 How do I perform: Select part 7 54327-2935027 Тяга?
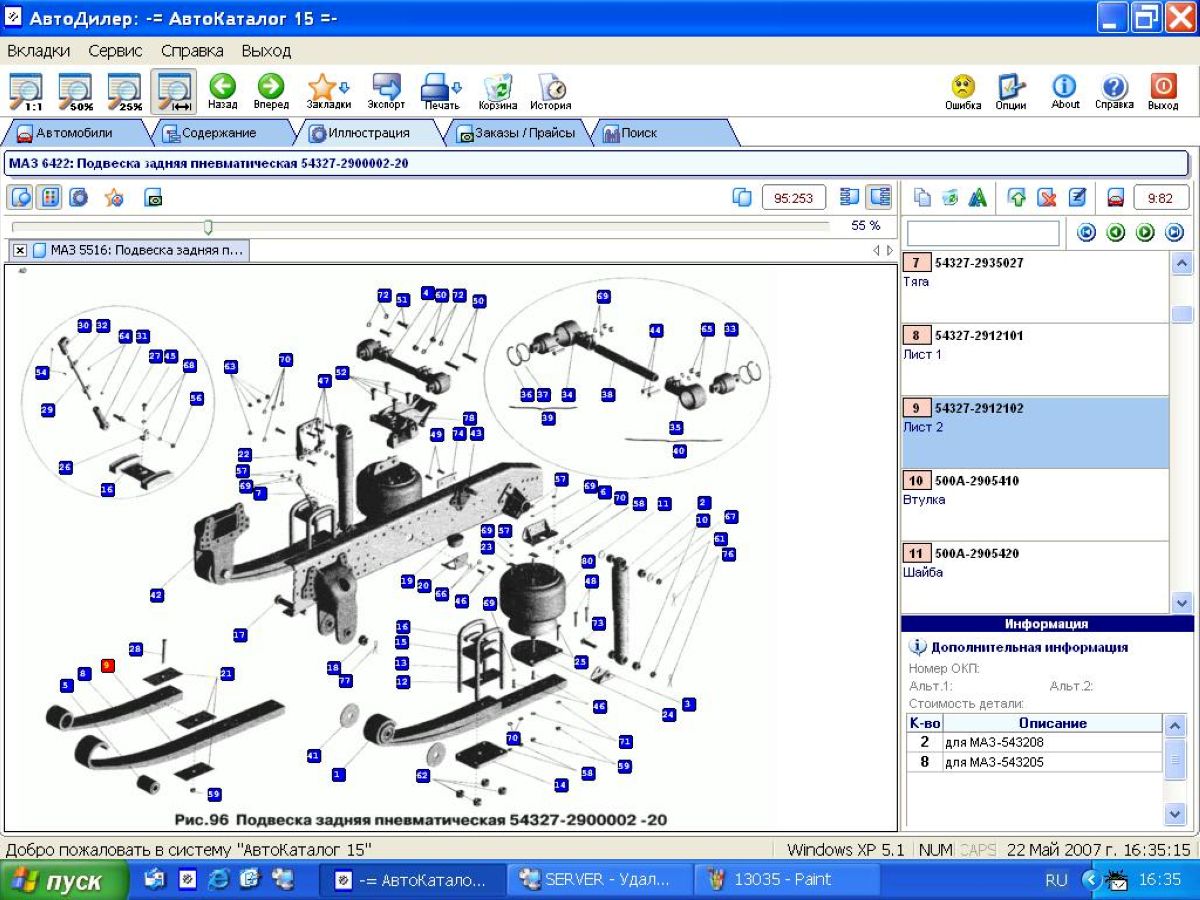point(1035,287)
